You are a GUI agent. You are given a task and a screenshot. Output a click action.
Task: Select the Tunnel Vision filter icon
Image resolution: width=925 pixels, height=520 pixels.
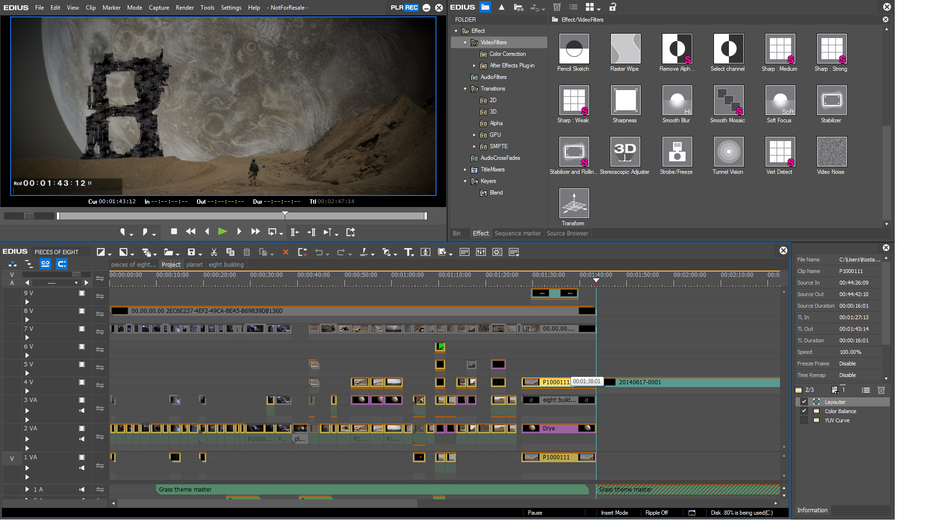click(x=728, y=152)
